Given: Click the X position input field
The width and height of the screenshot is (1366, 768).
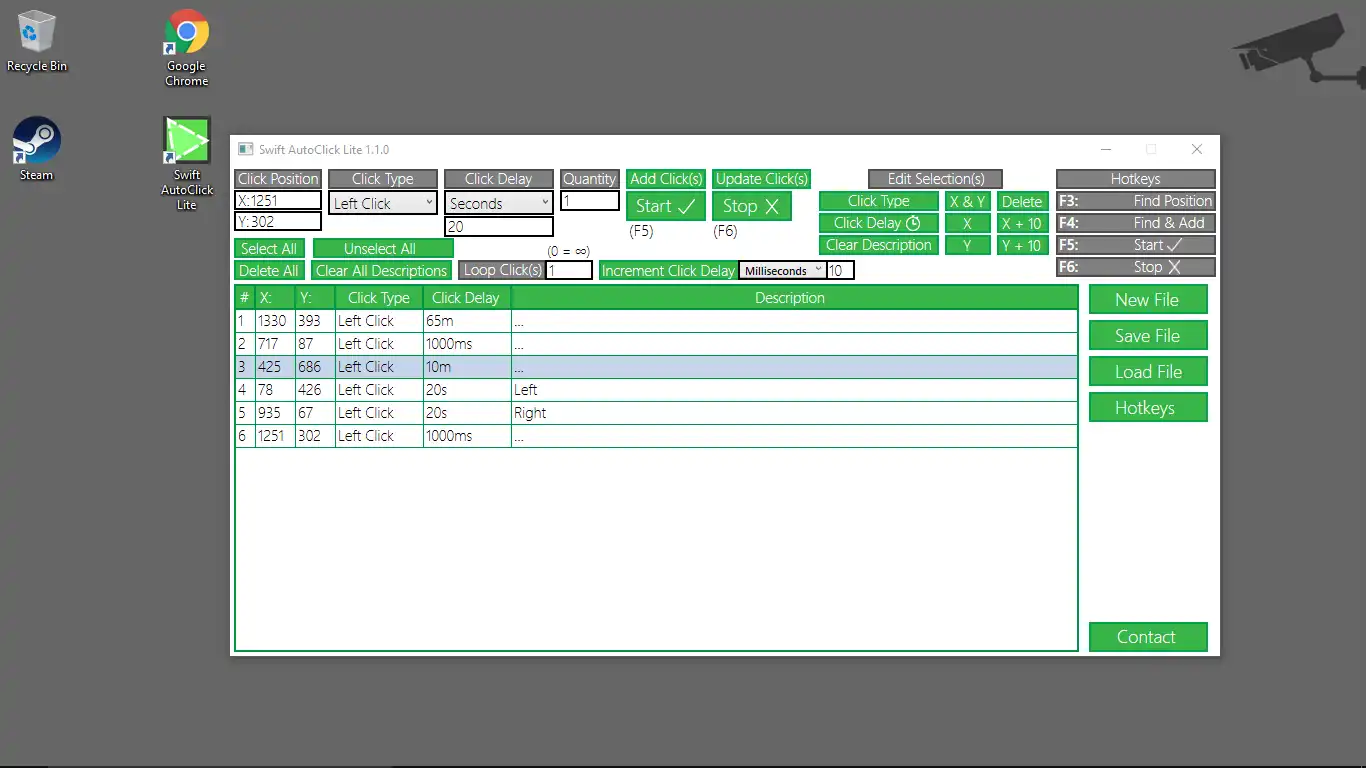Looking at the screenshot, I should (278, 200).
